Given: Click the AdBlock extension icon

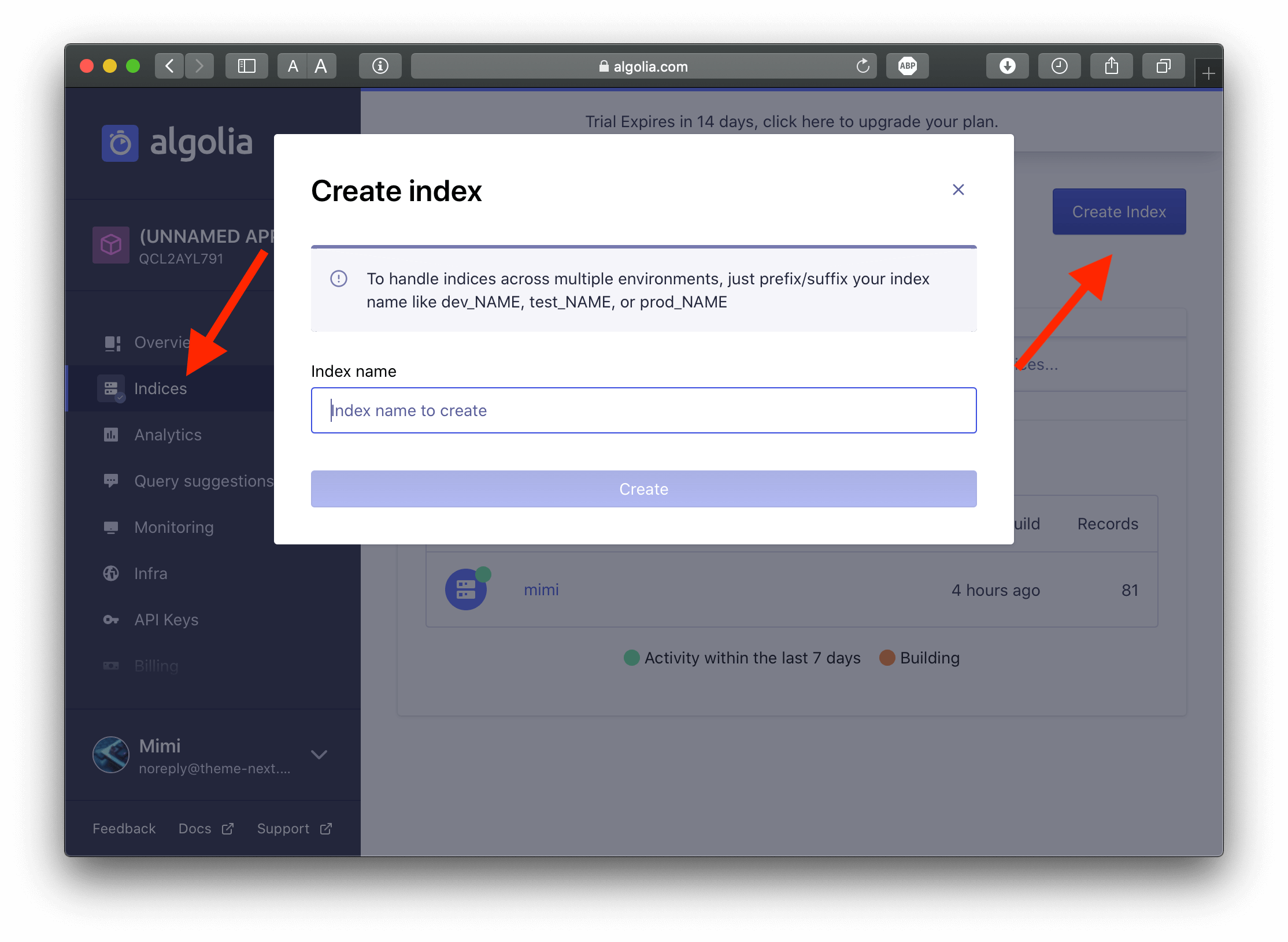Looking at the screenshot, I should click(x=907, y=66).
